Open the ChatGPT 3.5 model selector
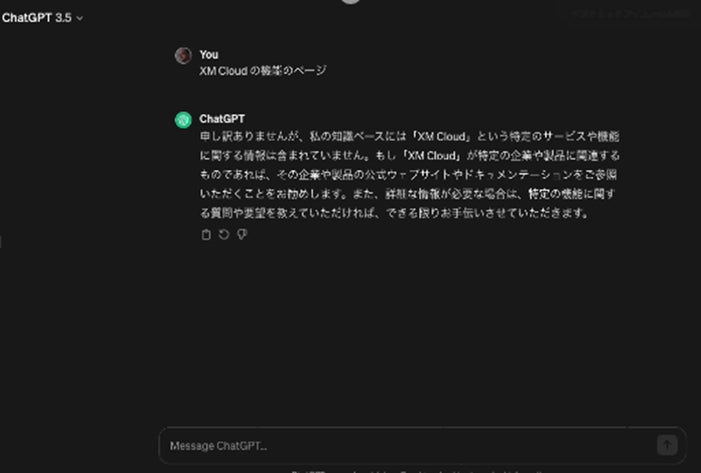The image size is (701, 473). (x=42, y=18)
